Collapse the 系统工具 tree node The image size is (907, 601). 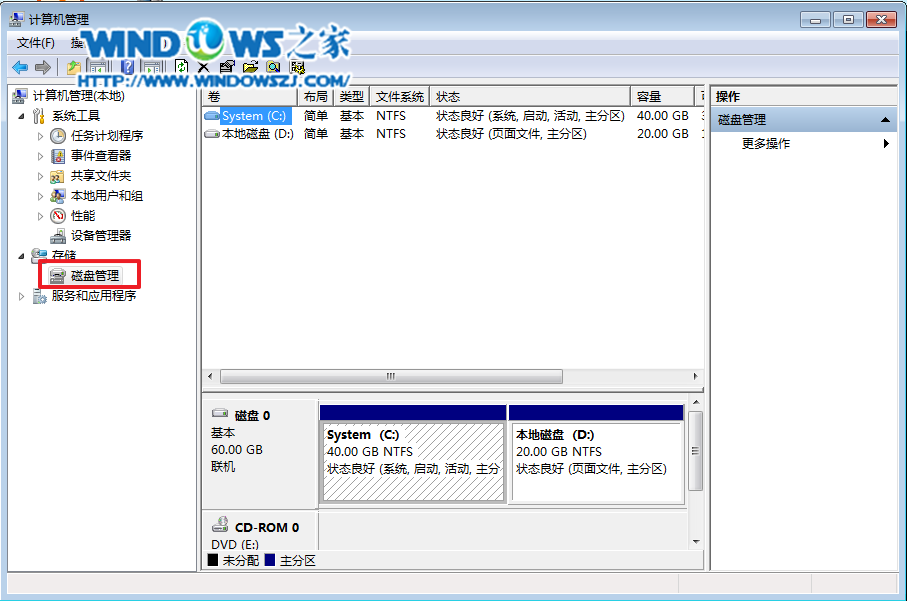pos(23,116)
